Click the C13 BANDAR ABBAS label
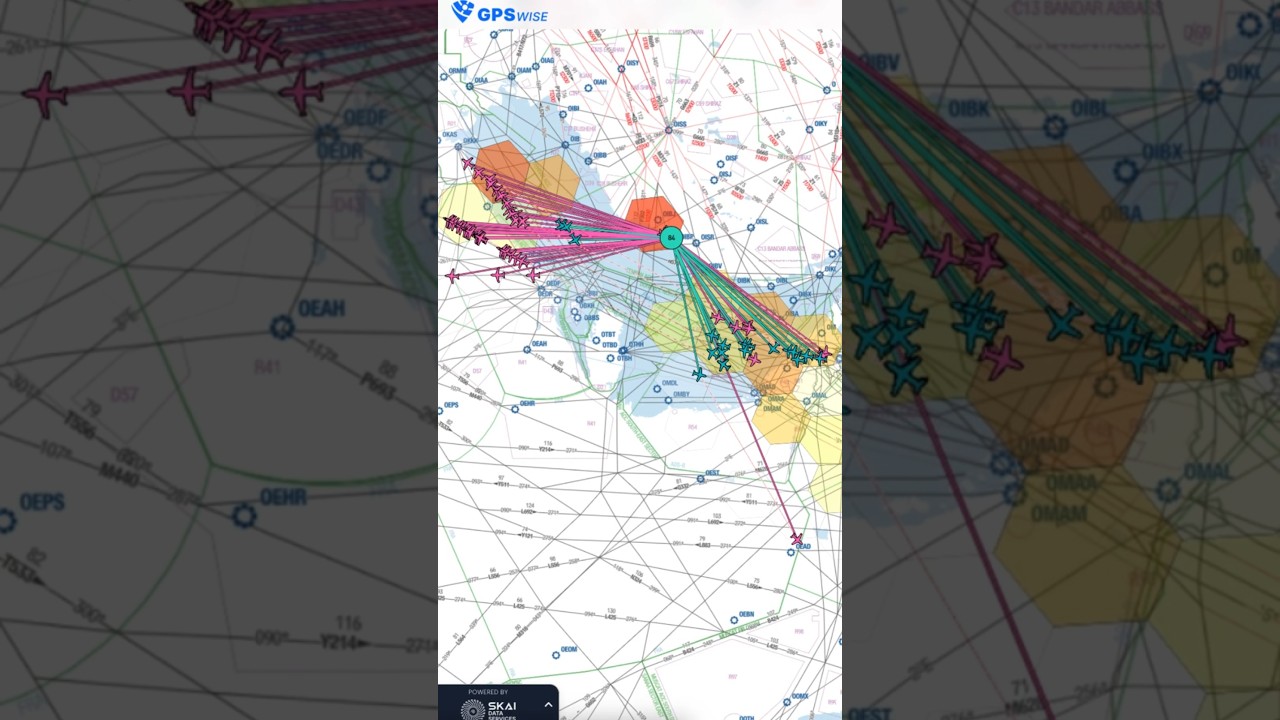Screen dimensions: 1280x720 781,248
